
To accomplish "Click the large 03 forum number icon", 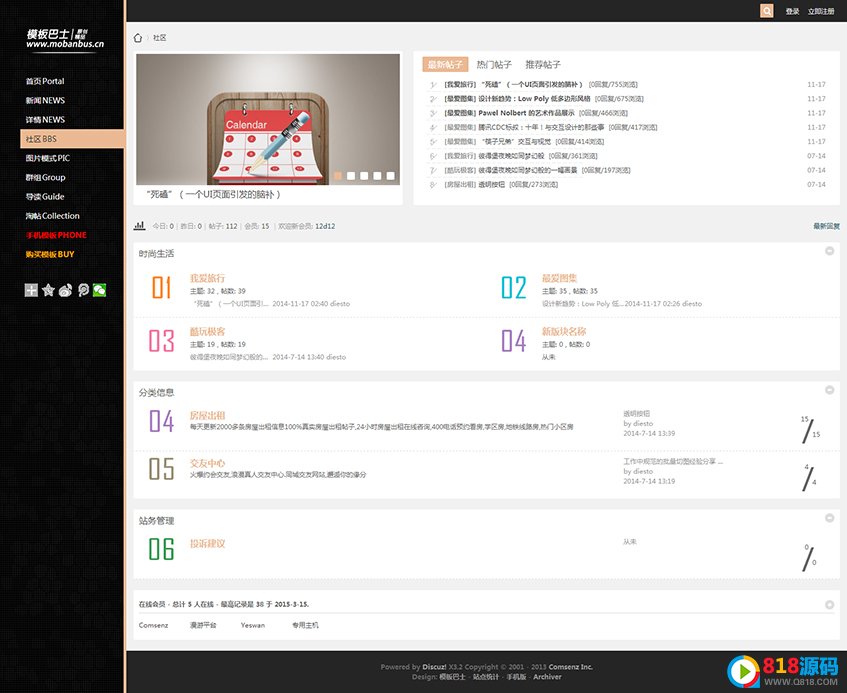I will pos(162,341).
